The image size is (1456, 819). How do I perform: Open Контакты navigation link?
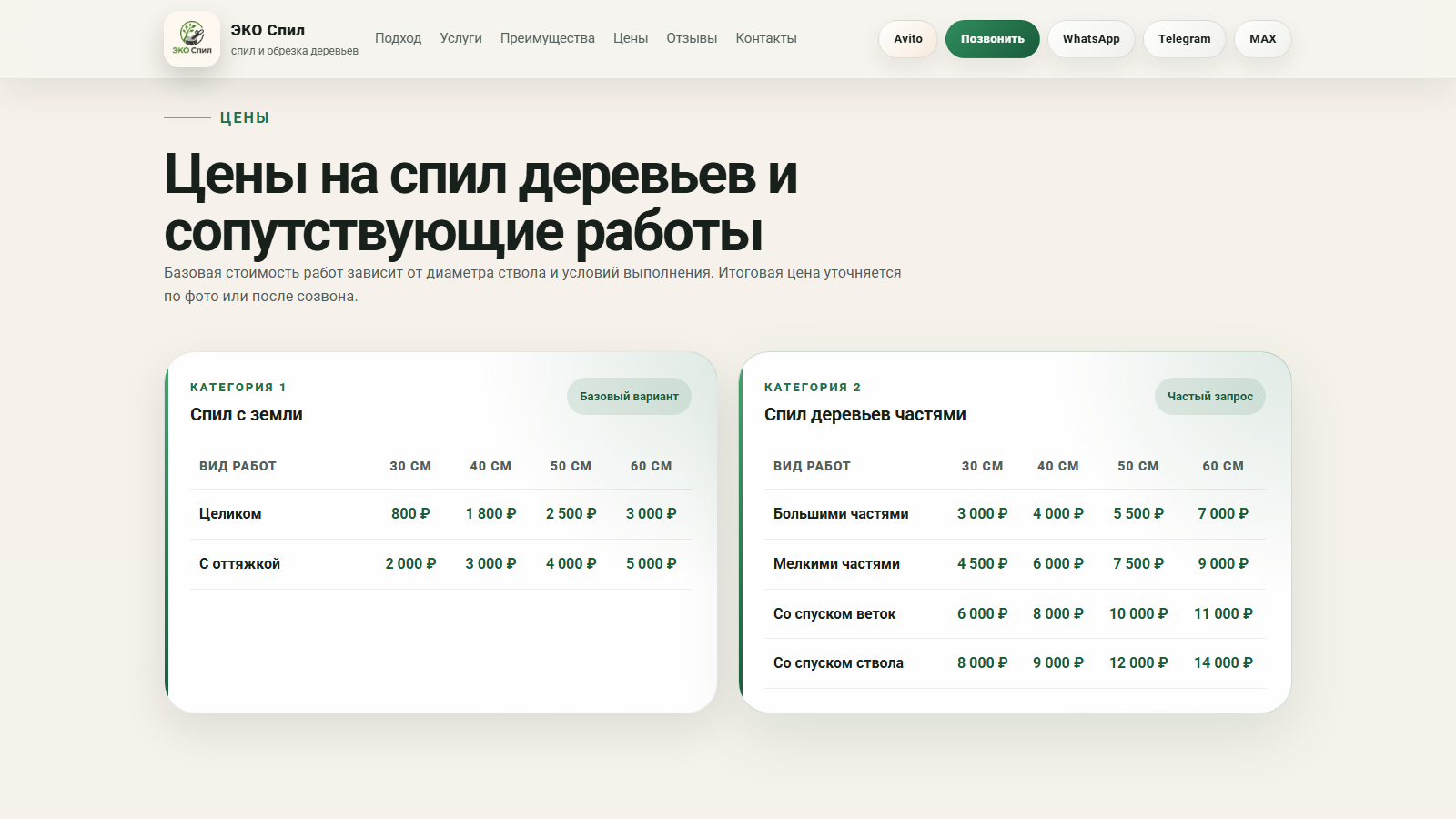tap(766, 38)
